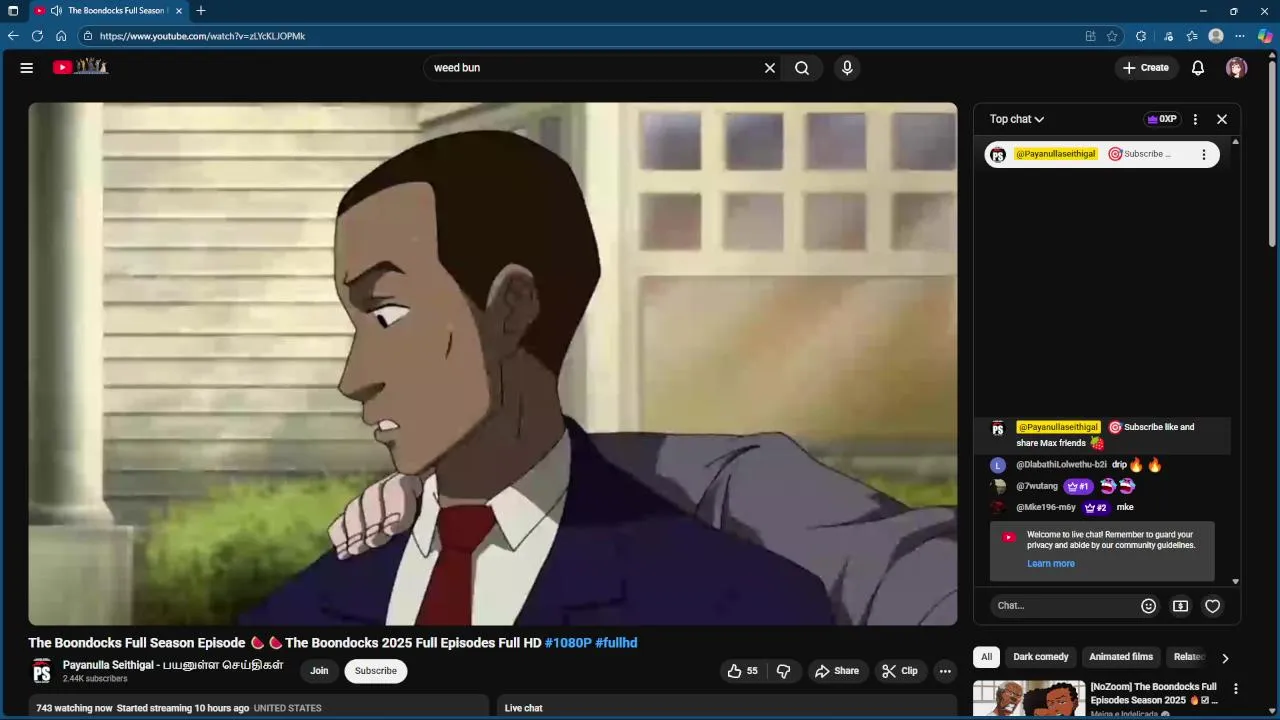
Task: Clear the 'weed bun' search text
Action: (x=770, y=68)
